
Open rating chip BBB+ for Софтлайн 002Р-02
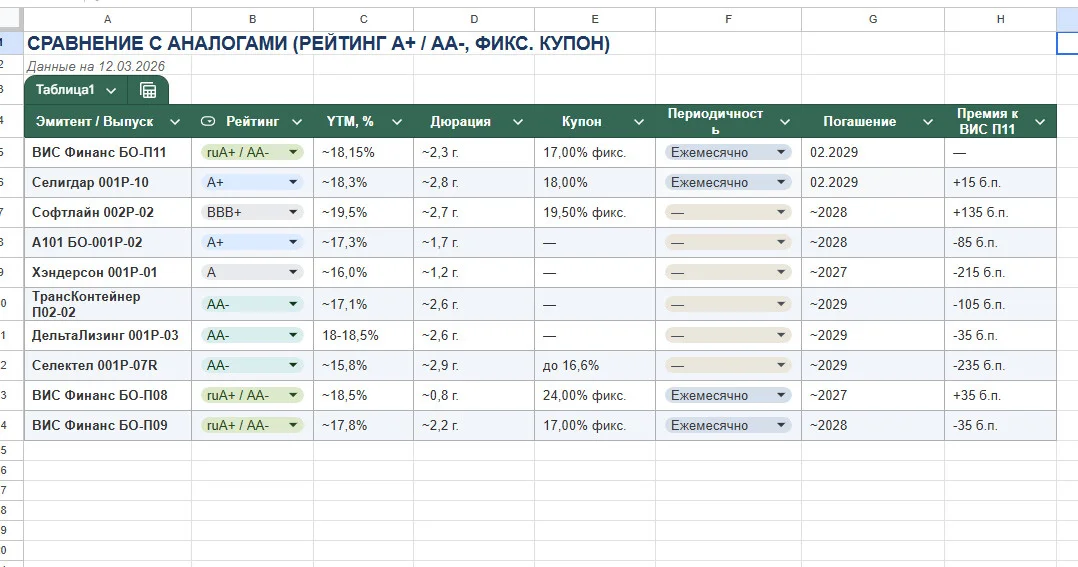tap(252, 212)
